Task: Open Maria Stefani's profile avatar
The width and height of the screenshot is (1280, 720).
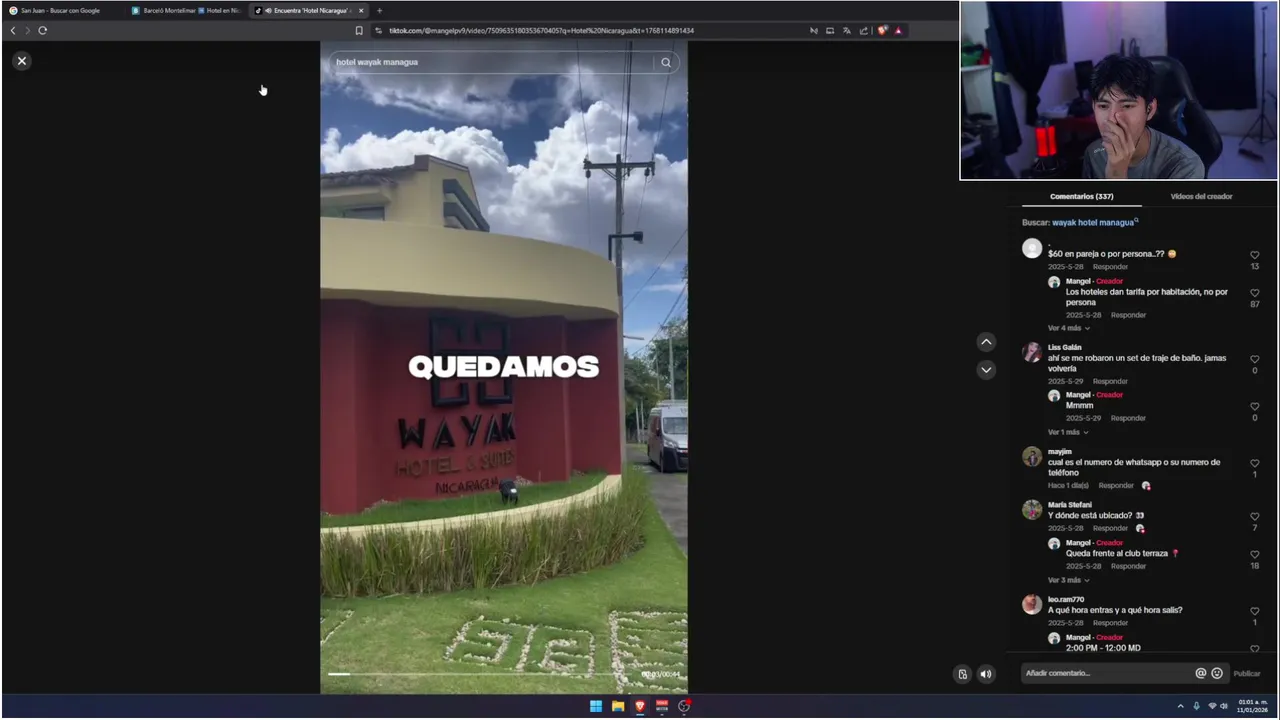Action: click(1032, 509)
